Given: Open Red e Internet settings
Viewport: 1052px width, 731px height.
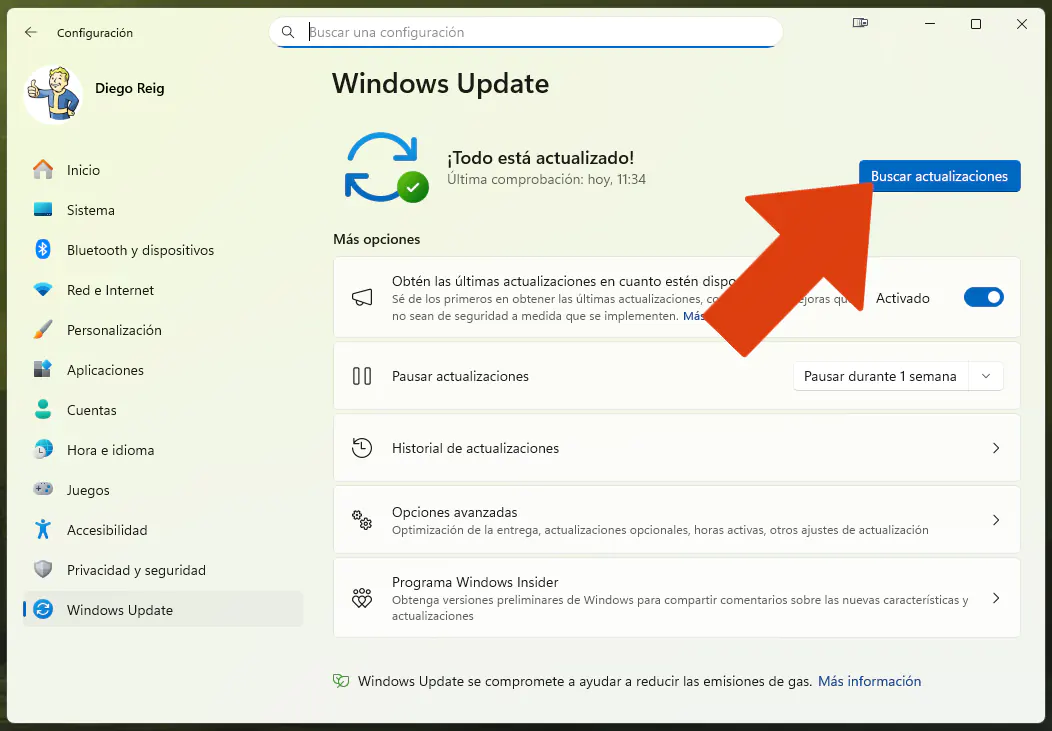Looking at the screenshot, I should (x=110, y=289).
